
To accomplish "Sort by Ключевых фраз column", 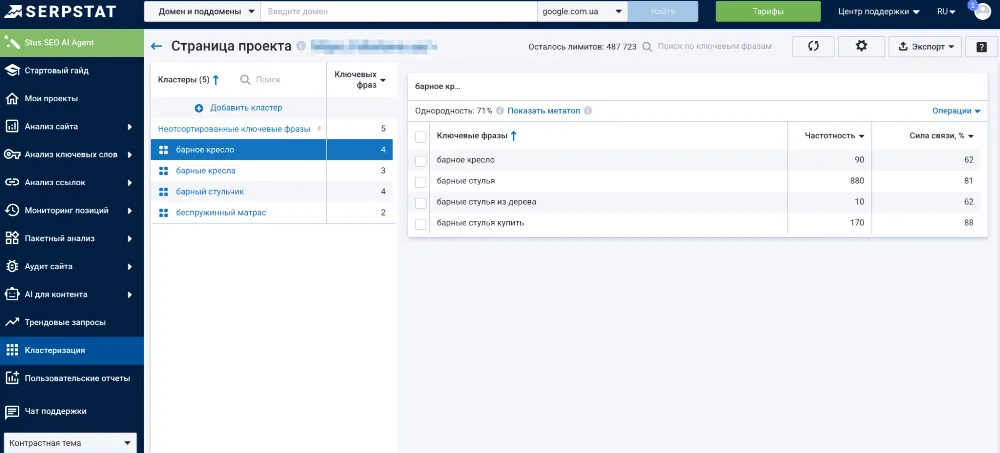I will click(360, 80).
